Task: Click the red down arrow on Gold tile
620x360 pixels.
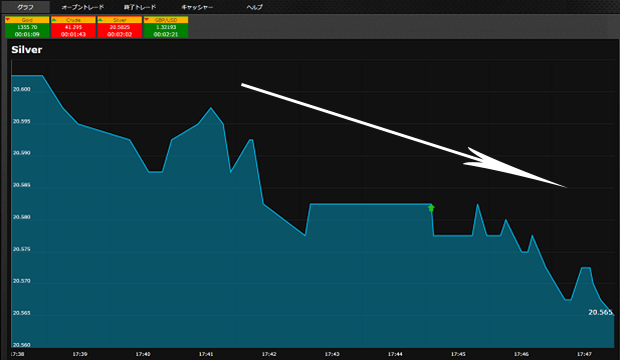Action: [x=8, y=19]
